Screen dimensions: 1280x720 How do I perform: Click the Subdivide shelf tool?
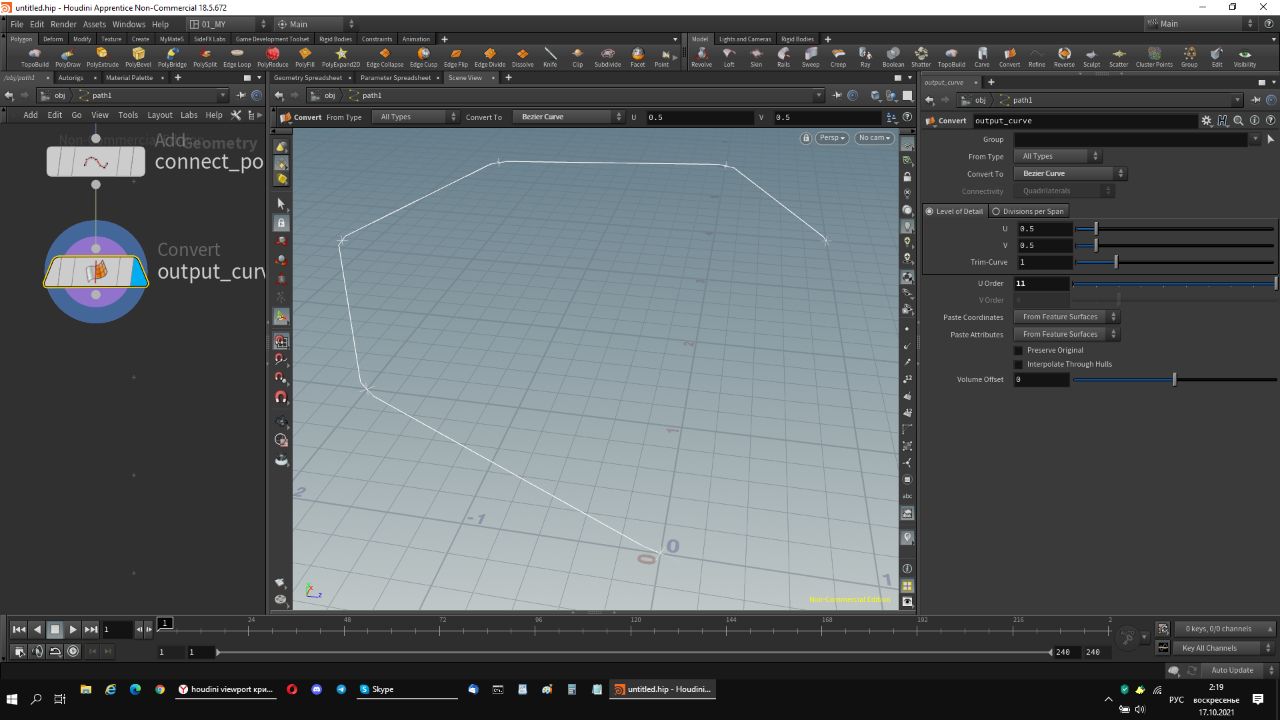pos(607,57)
